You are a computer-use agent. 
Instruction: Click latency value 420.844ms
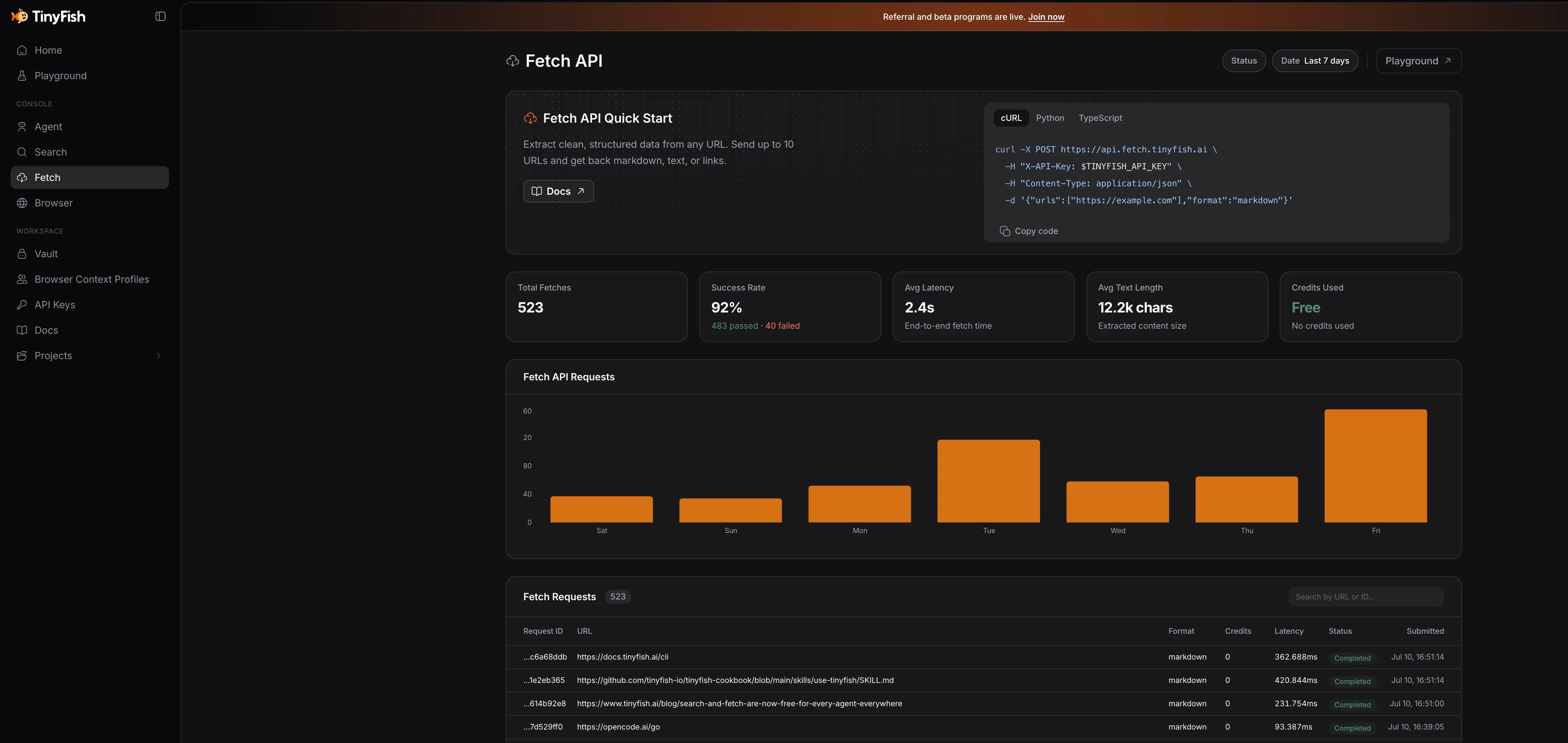pos(1295,680)
